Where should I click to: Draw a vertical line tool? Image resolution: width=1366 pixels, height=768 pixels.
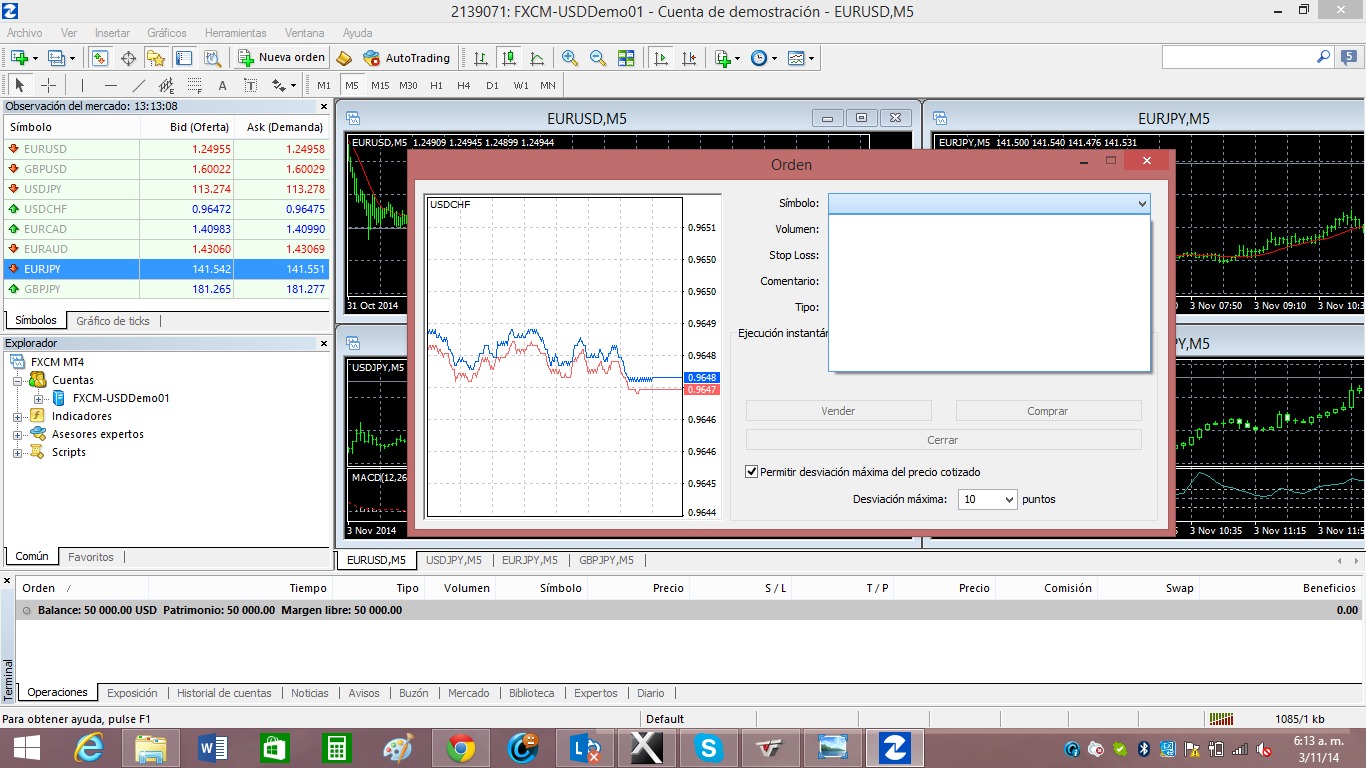coord(82,85)
